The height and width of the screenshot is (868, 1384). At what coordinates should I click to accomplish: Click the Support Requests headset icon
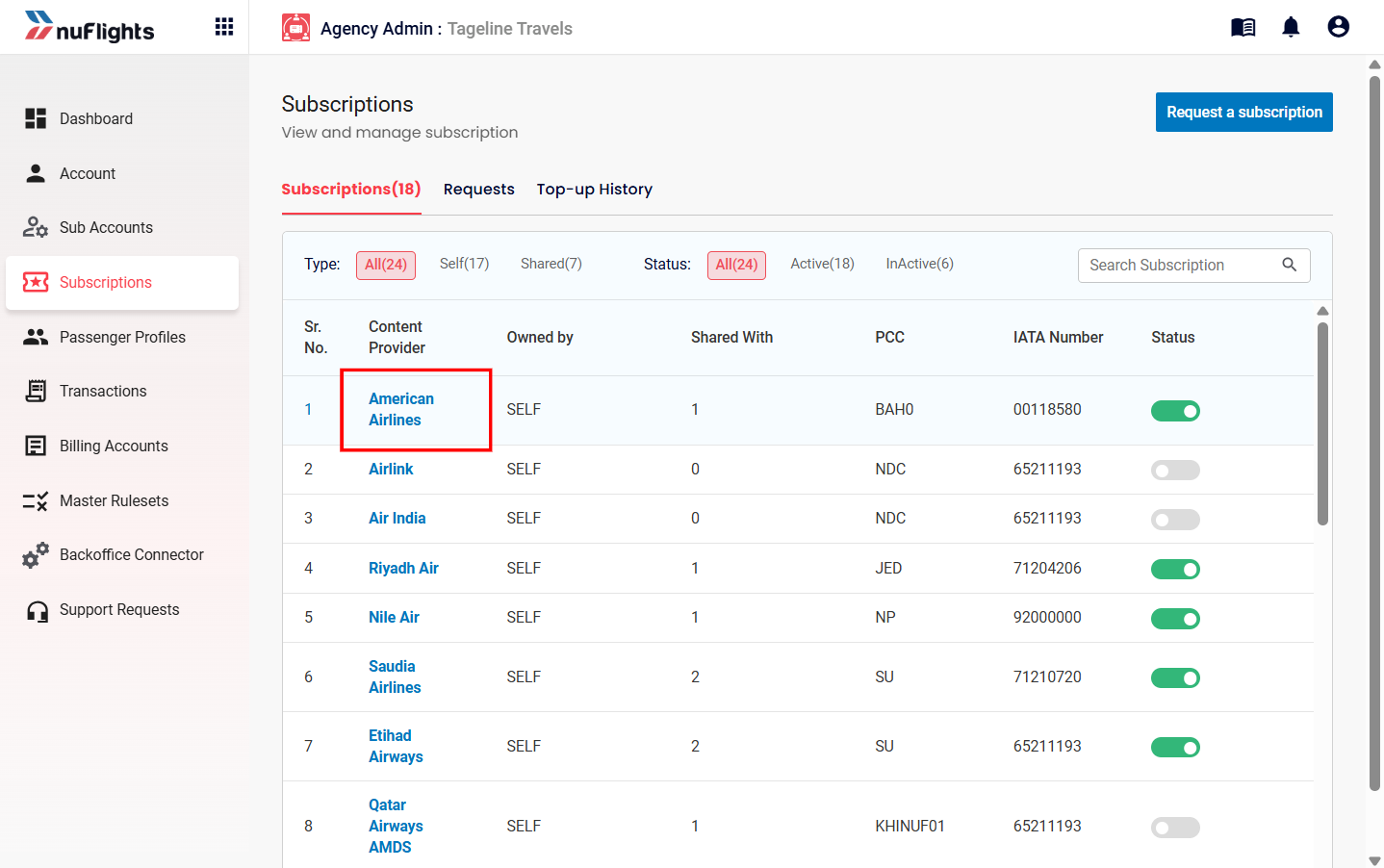pyautogui.click(x=38, y=611)
